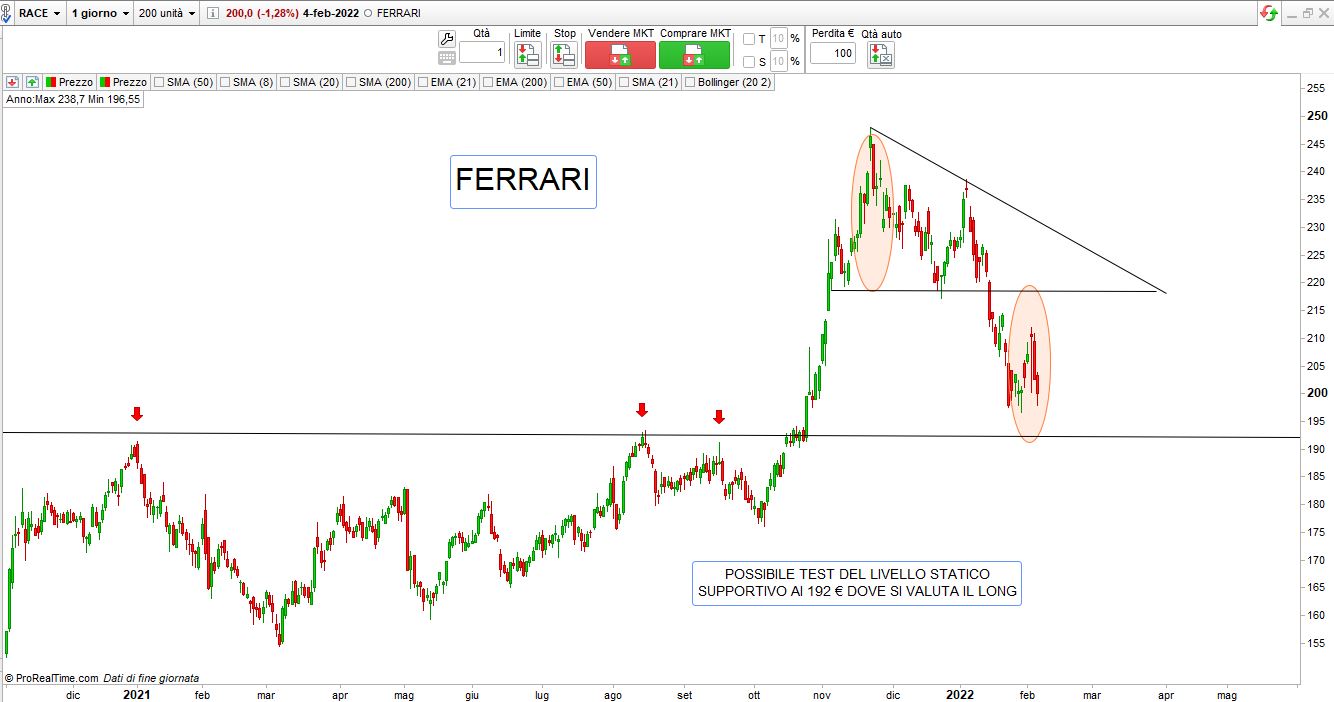Click the Stop order icon
Image resolution: width=1334 pixels, height=702 pixels.
click(x=564, y=54)
